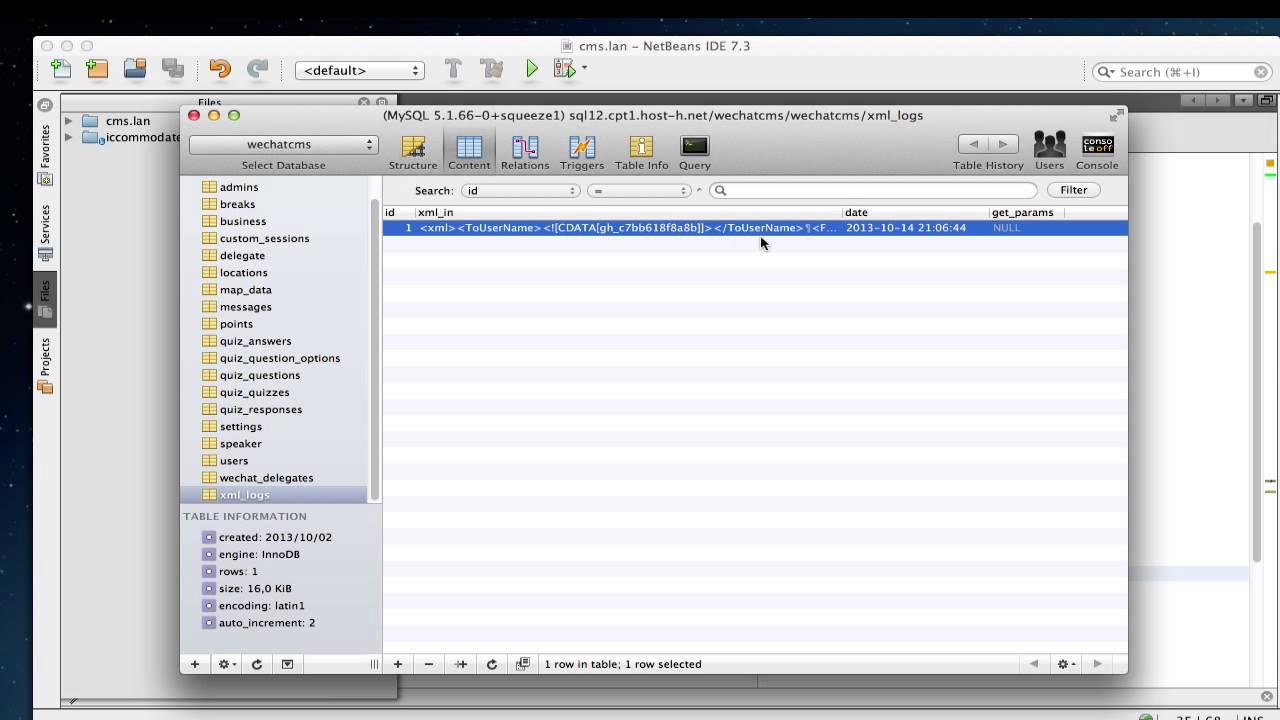Image resolution: width=1280 pixels, height=720 pixels.
Task: Add a new table with plus icon under table list
Action: pos(195,664)
